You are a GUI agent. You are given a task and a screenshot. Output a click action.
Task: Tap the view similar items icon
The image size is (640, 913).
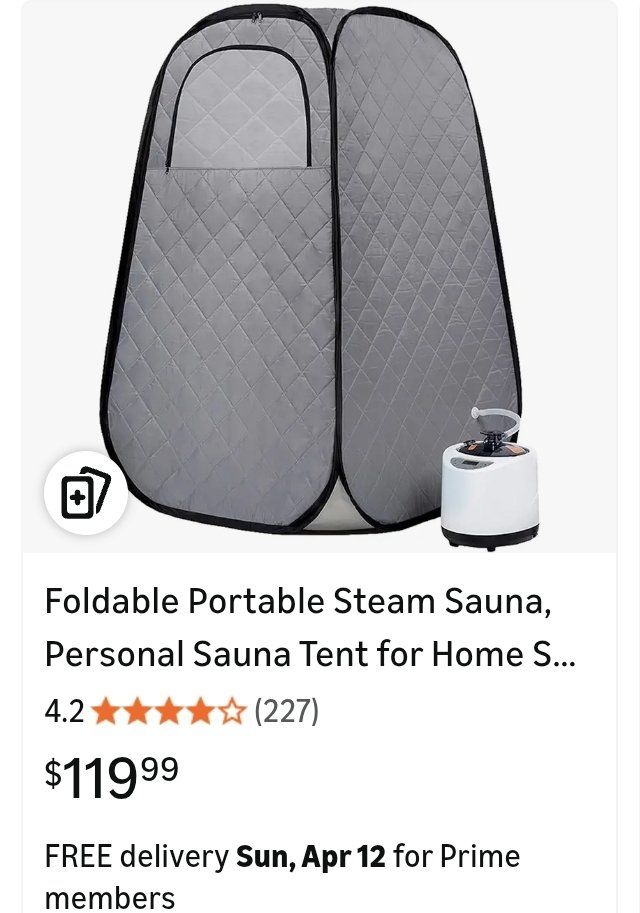[x=86, y=493]
